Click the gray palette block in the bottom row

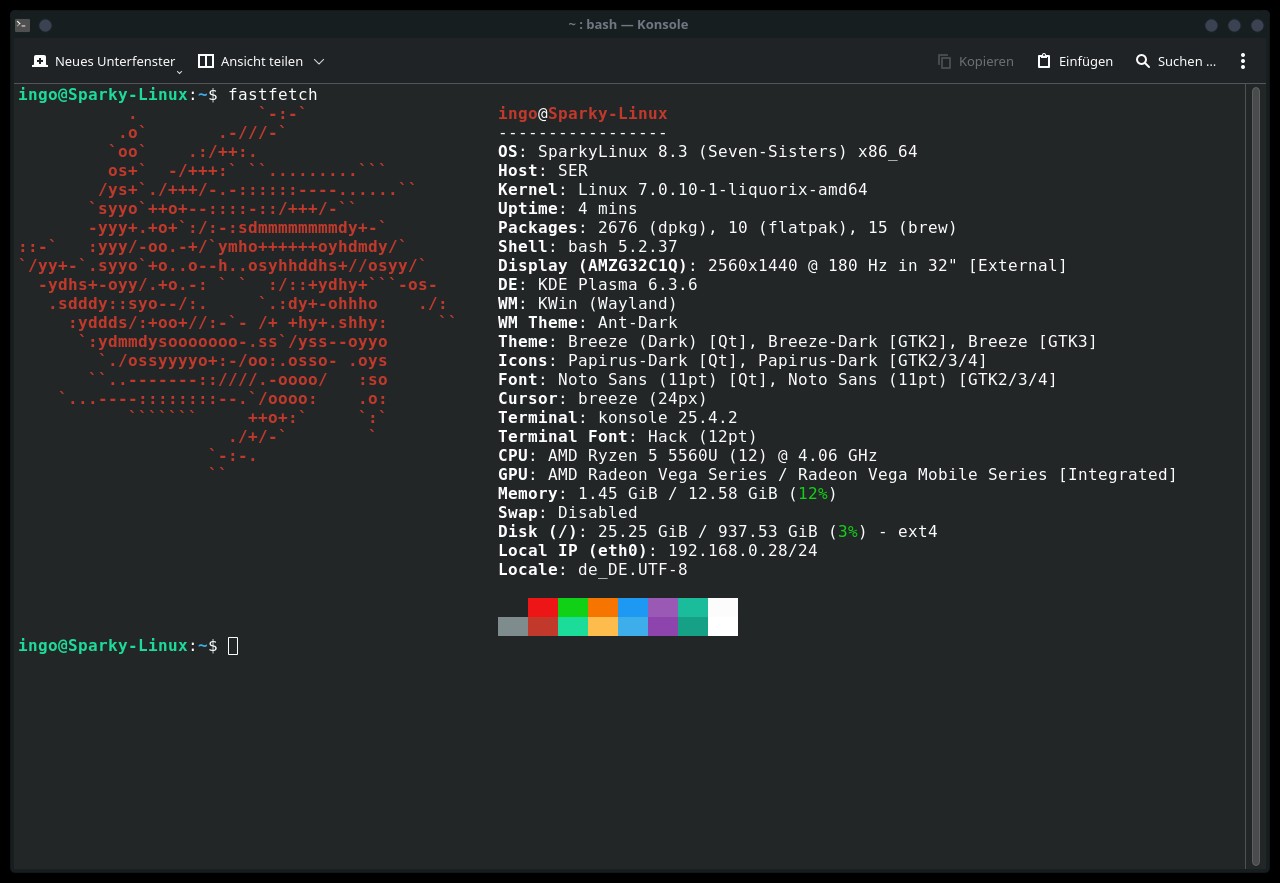[x=513, y=626]
